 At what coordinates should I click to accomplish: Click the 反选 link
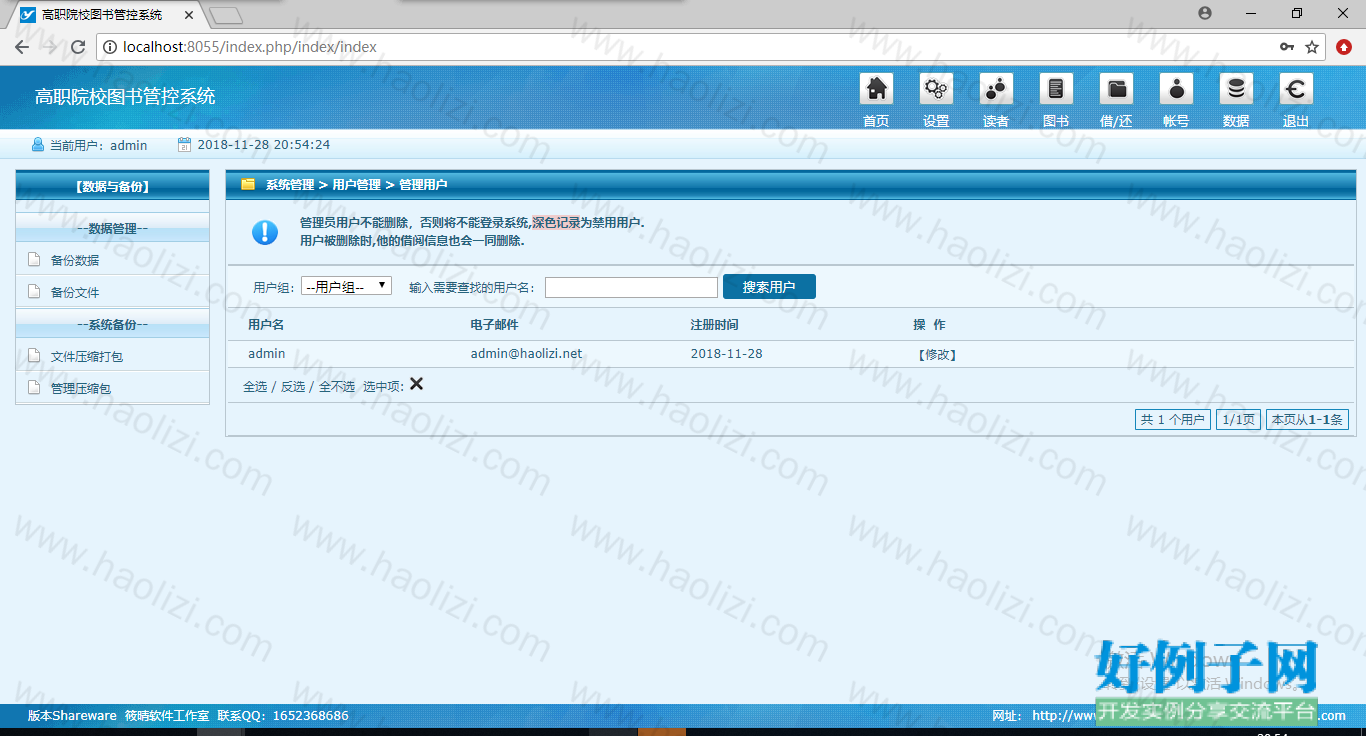(x=292, y=386)
